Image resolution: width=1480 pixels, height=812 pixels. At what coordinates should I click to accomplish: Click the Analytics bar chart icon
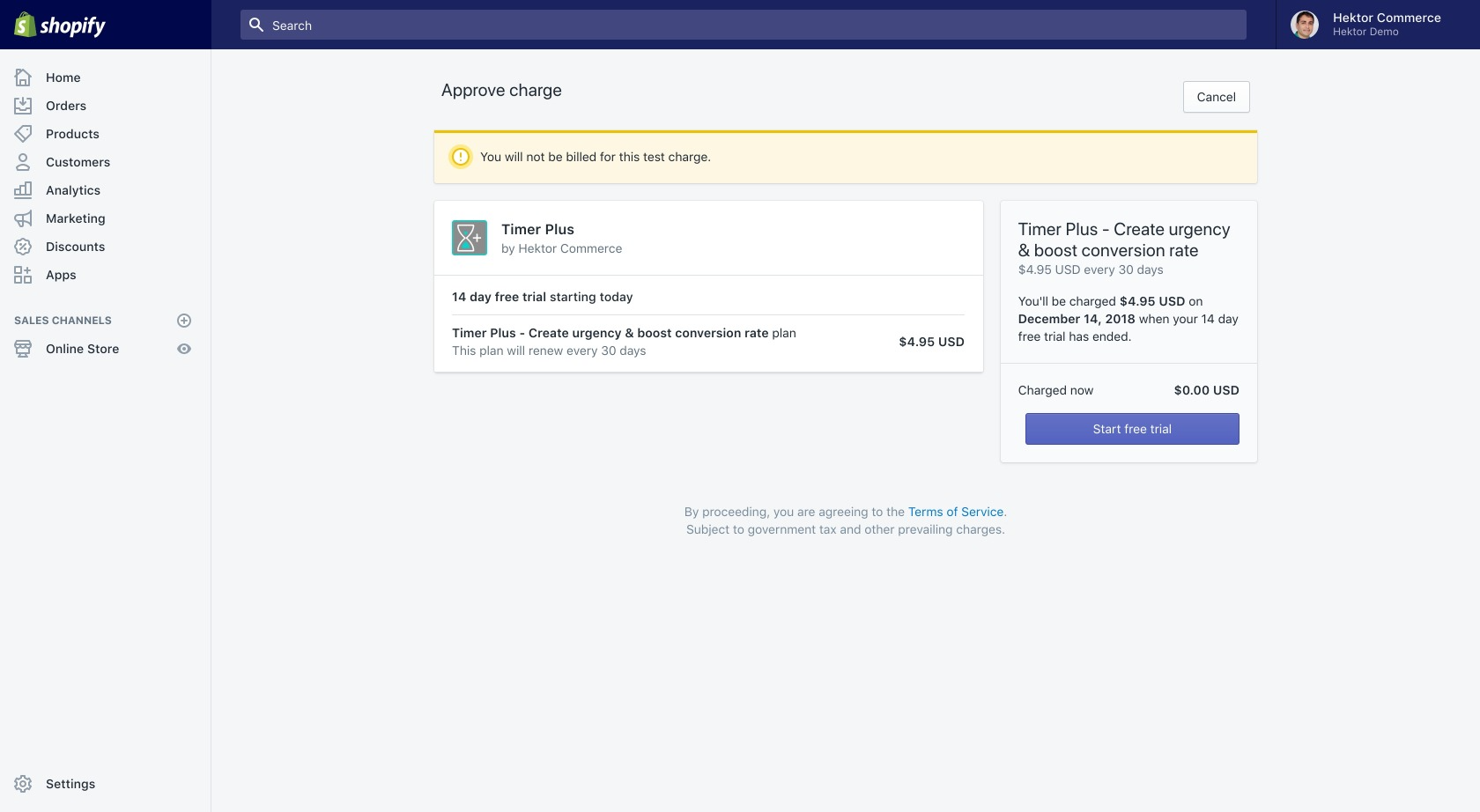point(23,190)
